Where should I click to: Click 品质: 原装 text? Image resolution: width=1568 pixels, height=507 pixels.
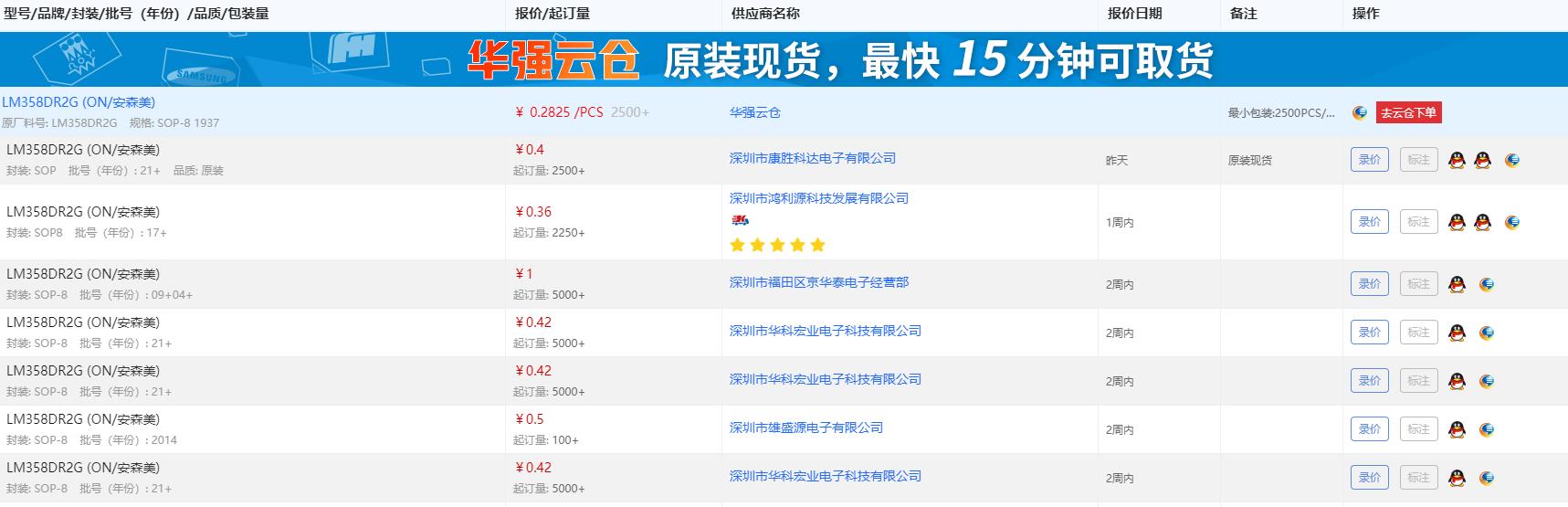198,171
